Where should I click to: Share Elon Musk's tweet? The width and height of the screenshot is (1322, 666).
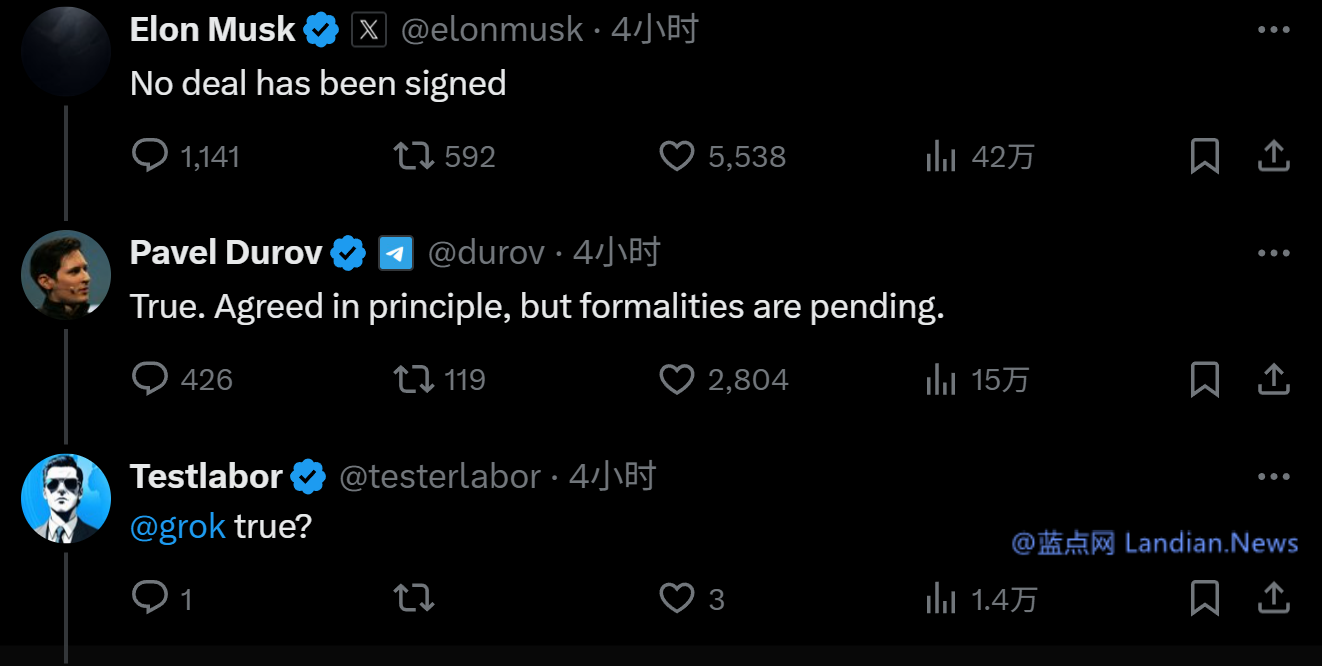pyautogui.click(x=1272, y=156)
